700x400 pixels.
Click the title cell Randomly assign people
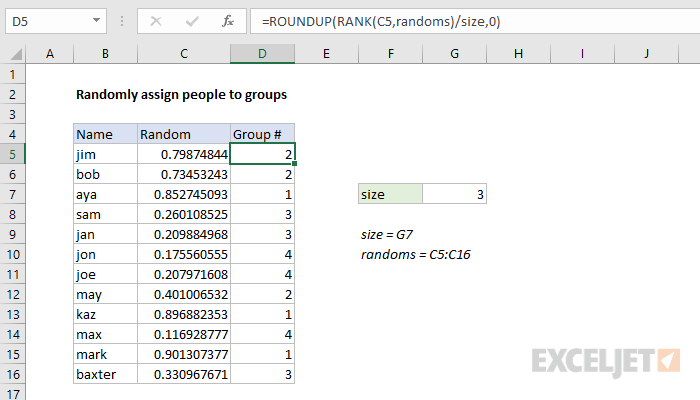pyautogui.click(x=181, y=95)
